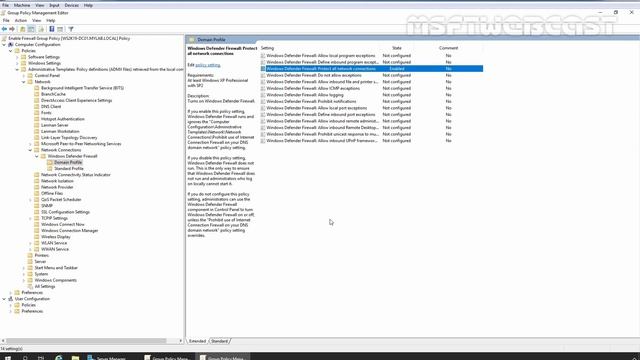Image resolution: width=640 pixels, height=360 pixels.
Task: Click the icon of 'Allow local program exceptions' setting
Action: click(263, 56)
